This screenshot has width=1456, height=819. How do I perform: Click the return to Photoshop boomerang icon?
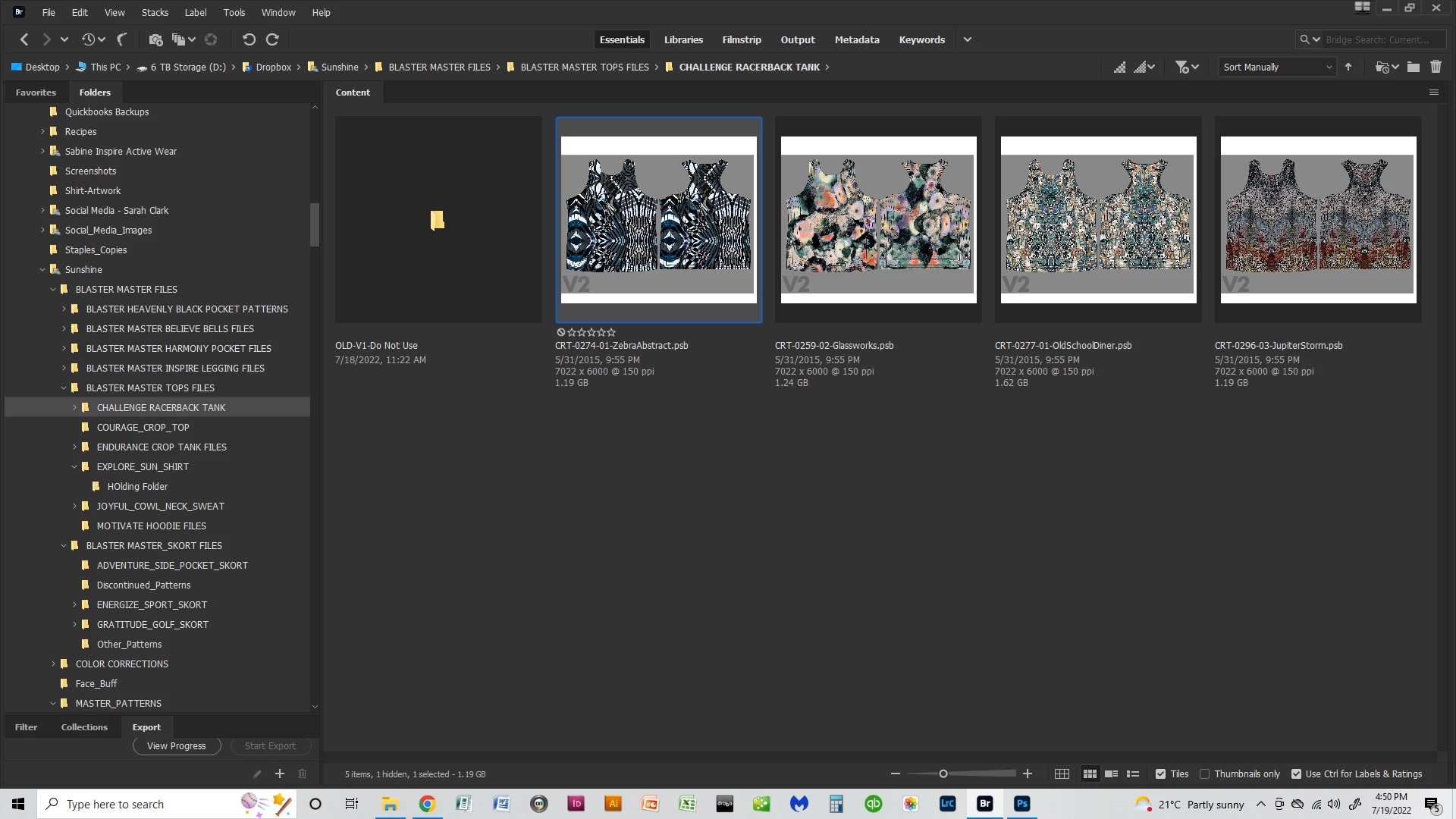(x=122, y=39)
